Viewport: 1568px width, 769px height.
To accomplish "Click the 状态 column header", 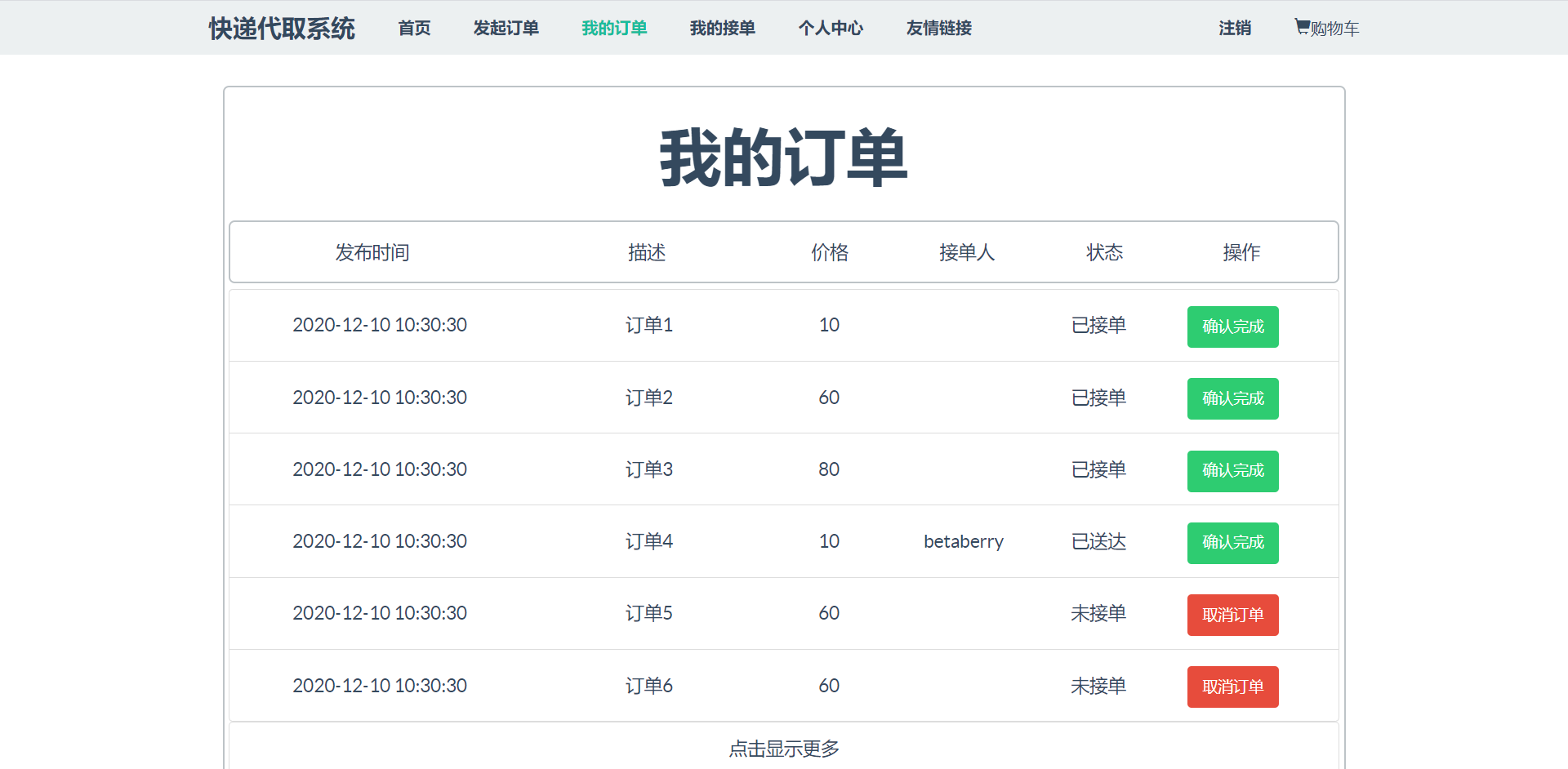I will [x=1104, y=252].
